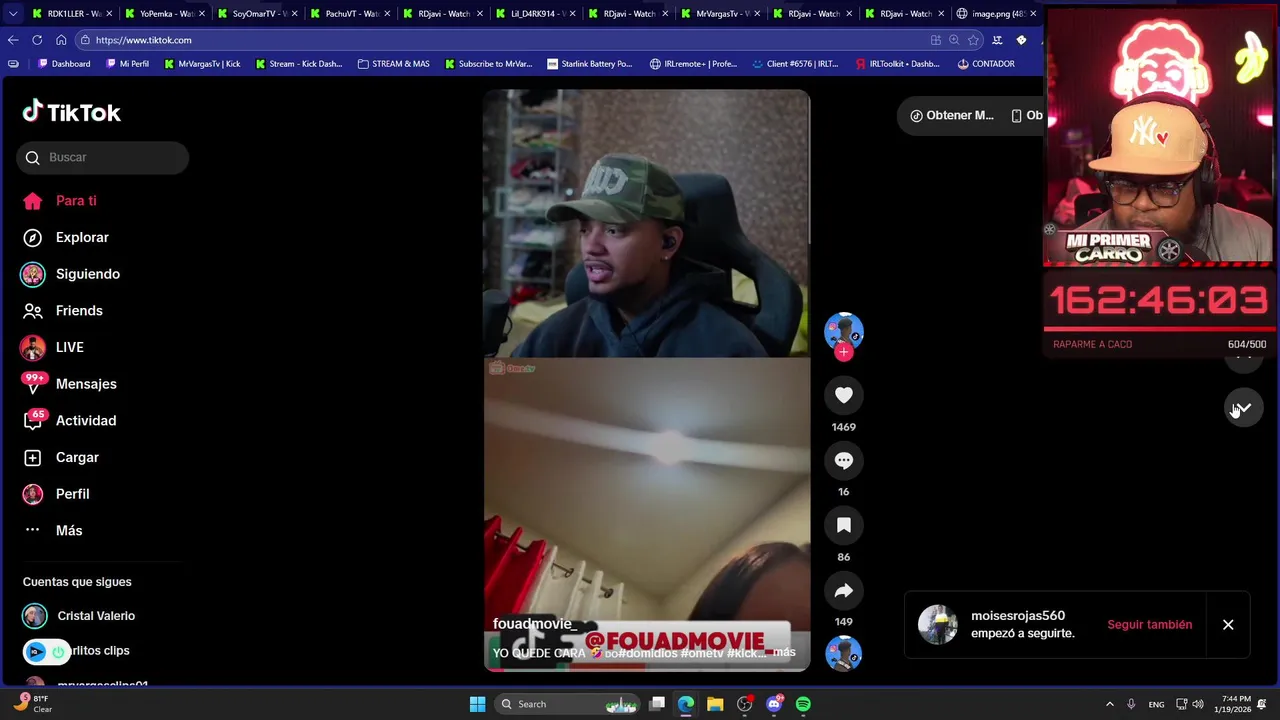Open Task View from the taskbar
This screenshot has height=720, width=1280.
point(657,704)
